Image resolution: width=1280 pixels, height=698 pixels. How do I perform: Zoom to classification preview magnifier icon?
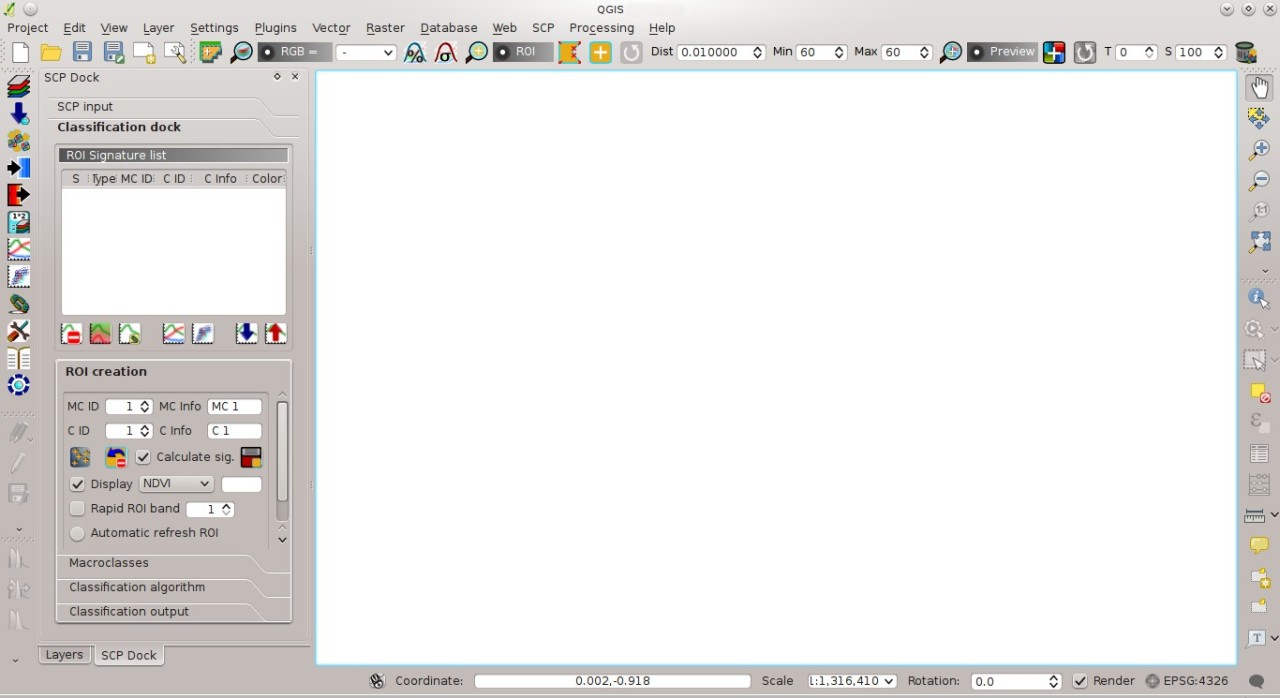(951, 52)
